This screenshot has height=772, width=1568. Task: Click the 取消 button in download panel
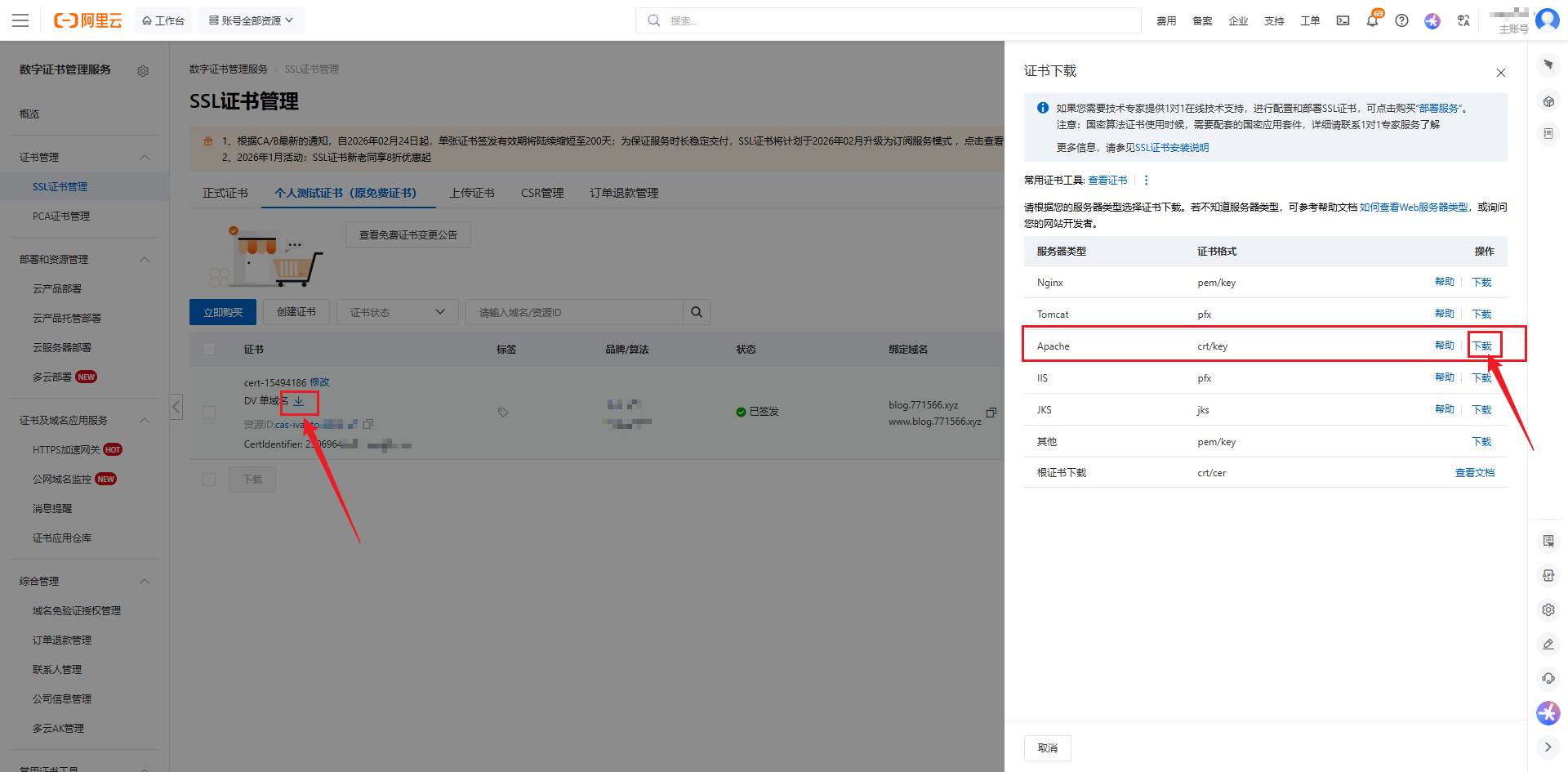pyautogui.click(x=1047, y=748)
